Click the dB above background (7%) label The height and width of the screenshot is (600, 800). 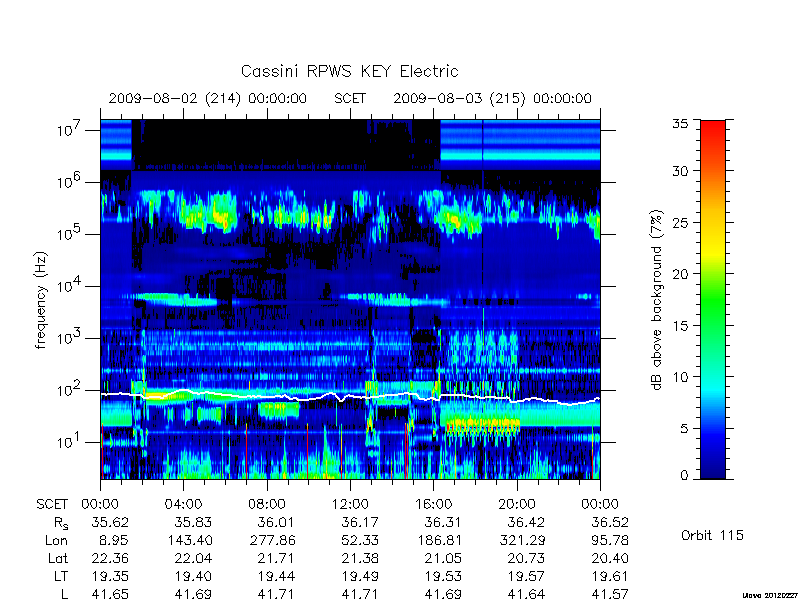657,300
